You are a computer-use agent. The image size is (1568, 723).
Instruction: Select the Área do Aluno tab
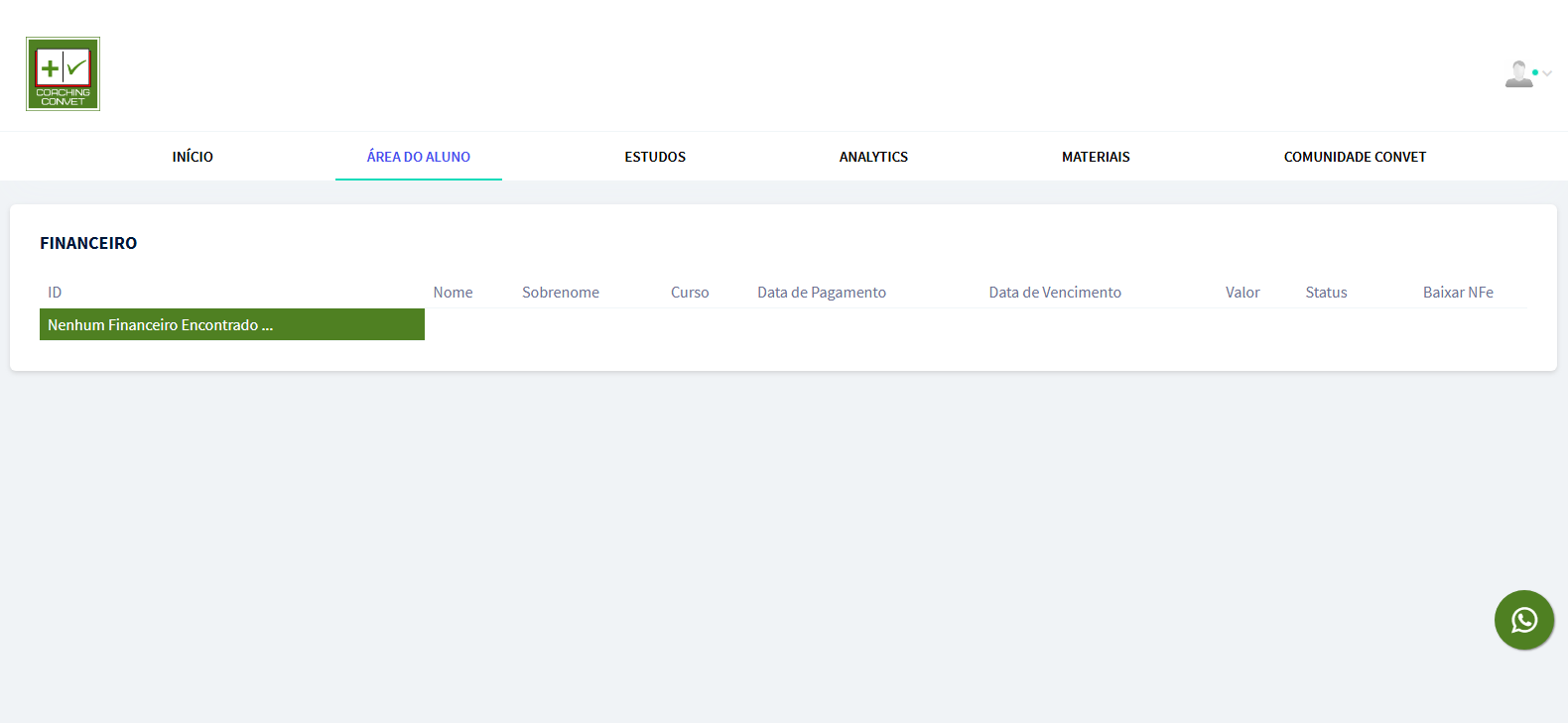[419, 157]
